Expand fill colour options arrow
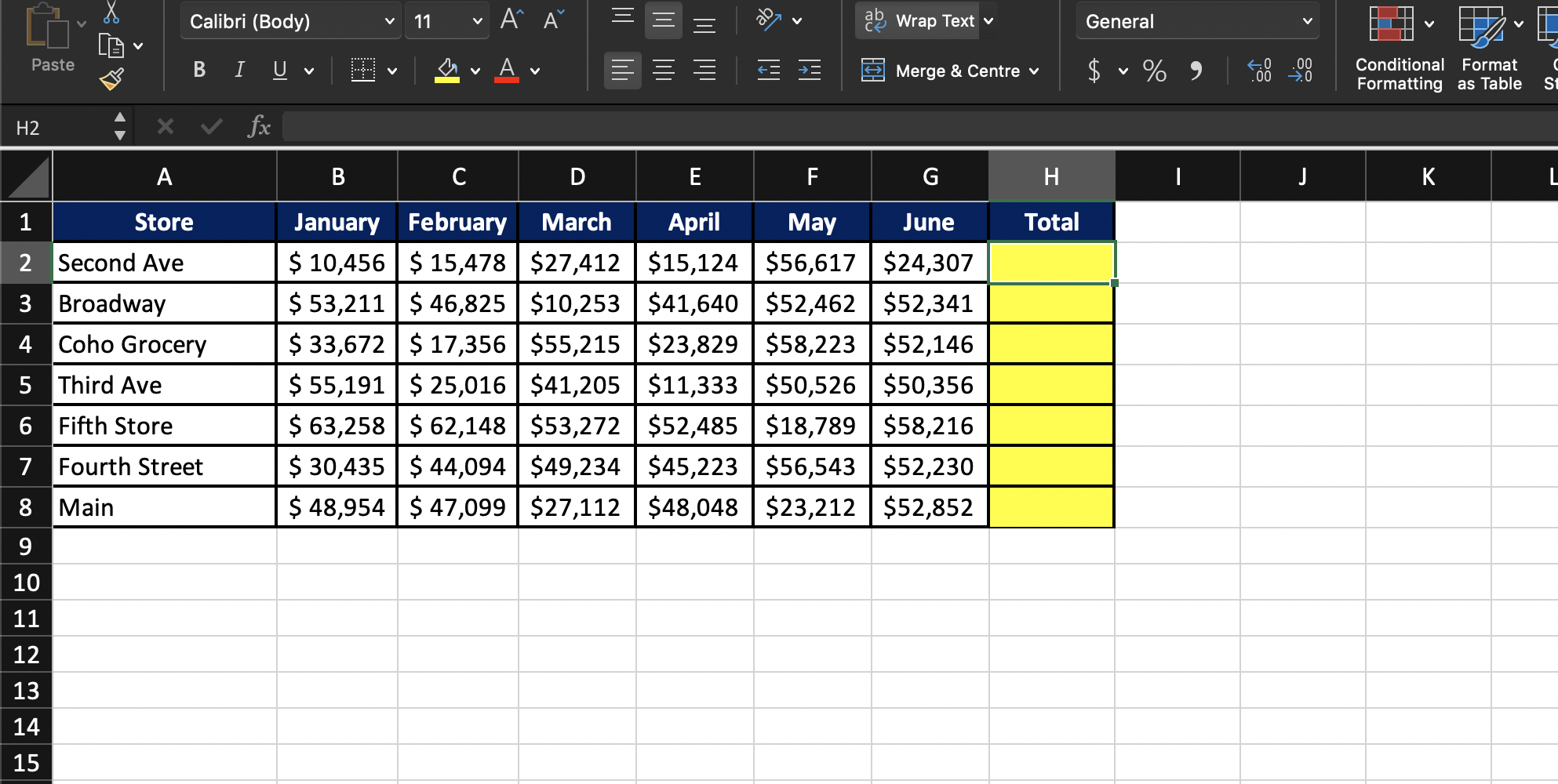The height and width of the screenshot is (784, 1558). [x=475, y=71]
